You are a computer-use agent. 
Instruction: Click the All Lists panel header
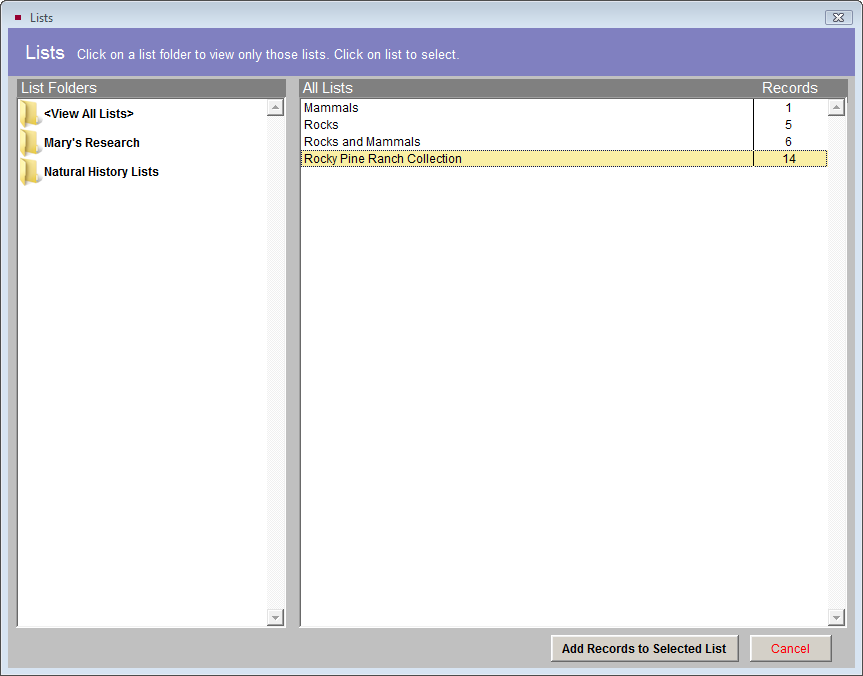(x=327, y=88)
